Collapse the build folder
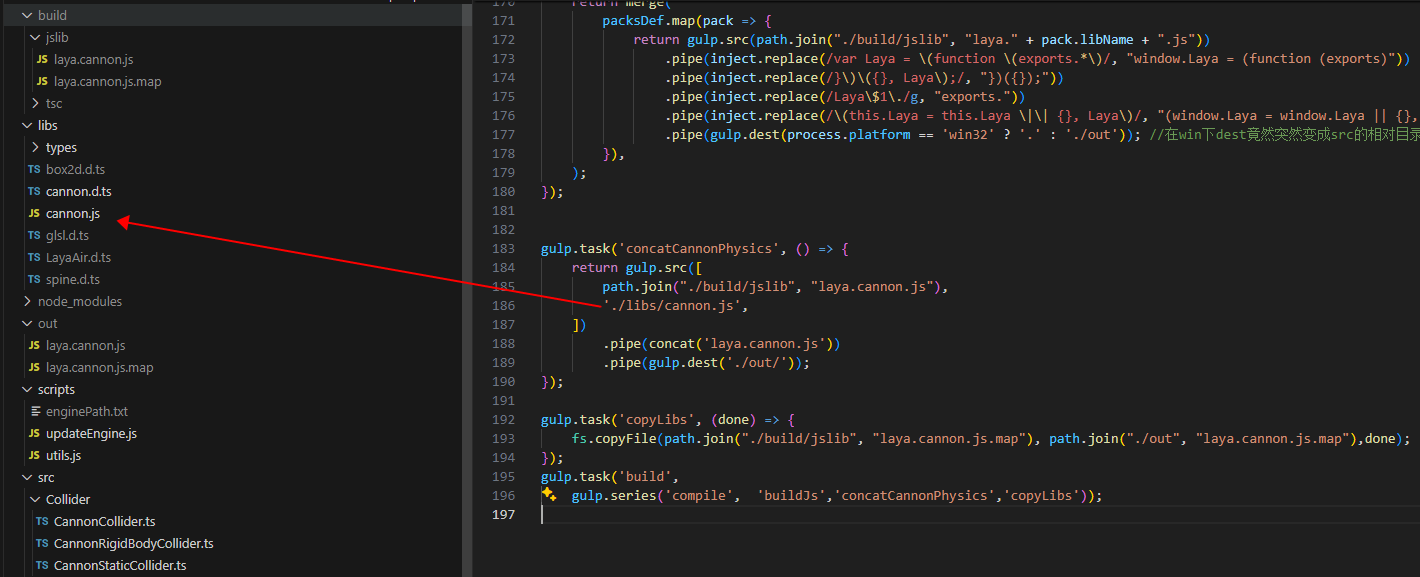The width and height of the screenshot is (1420, 577). 27,15
